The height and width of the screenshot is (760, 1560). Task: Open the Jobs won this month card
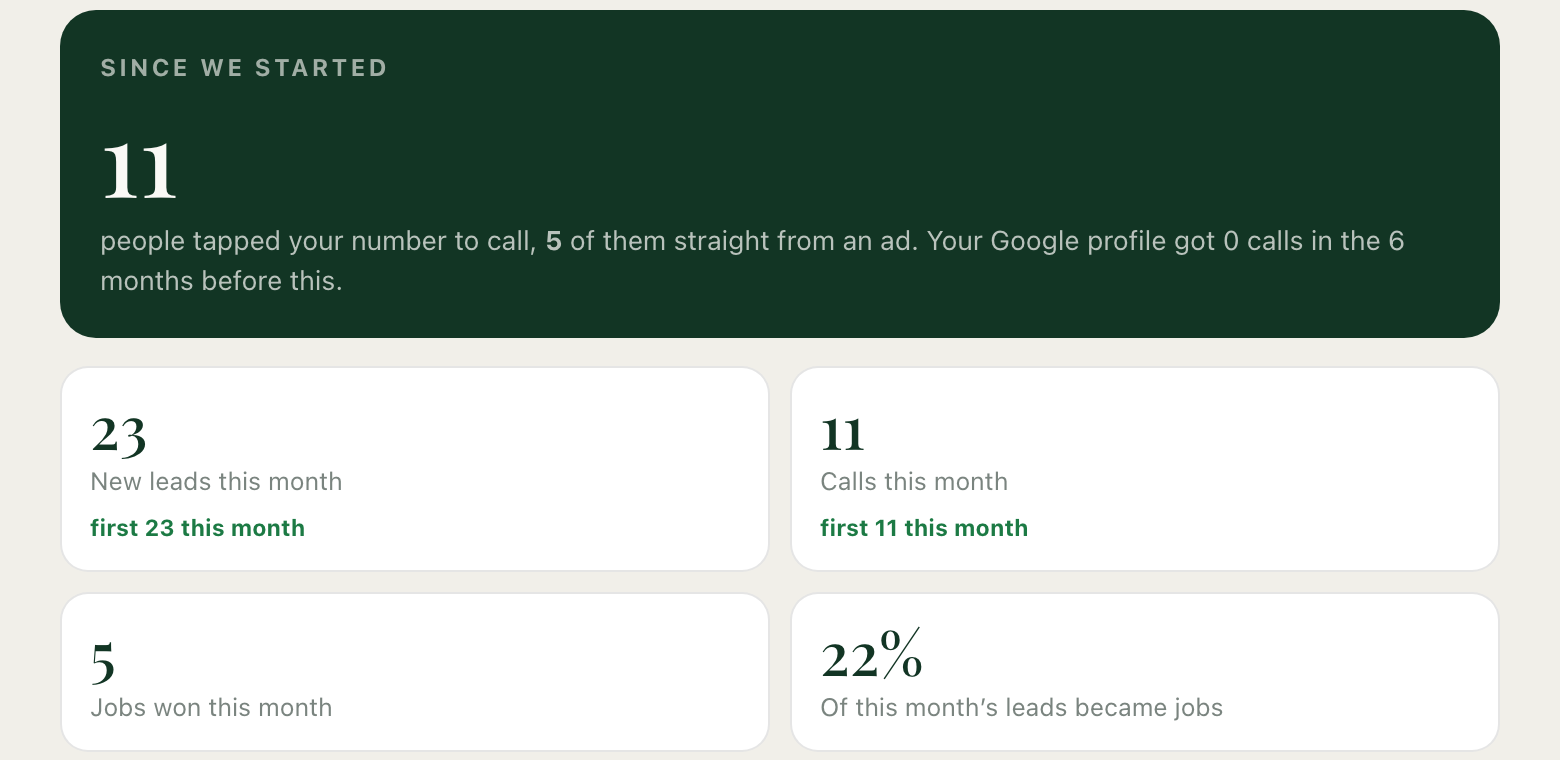(415, 672)
